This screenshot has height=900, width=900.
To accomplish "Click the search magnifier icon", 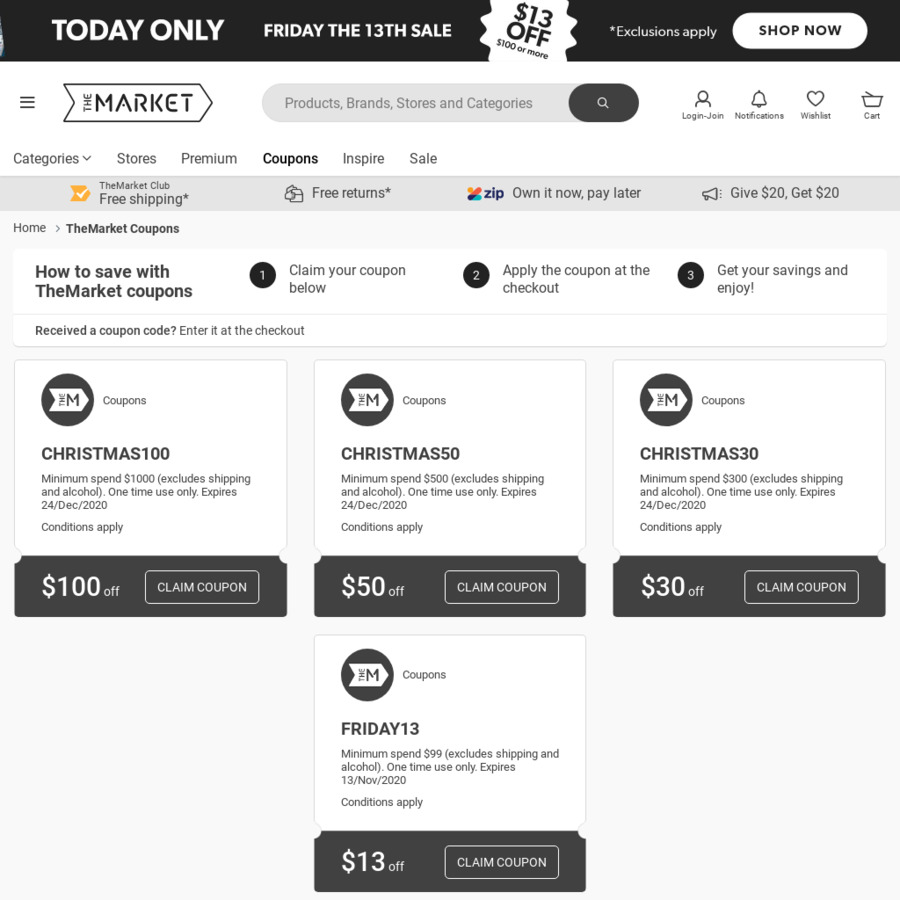I will click(x=603, y=102).
